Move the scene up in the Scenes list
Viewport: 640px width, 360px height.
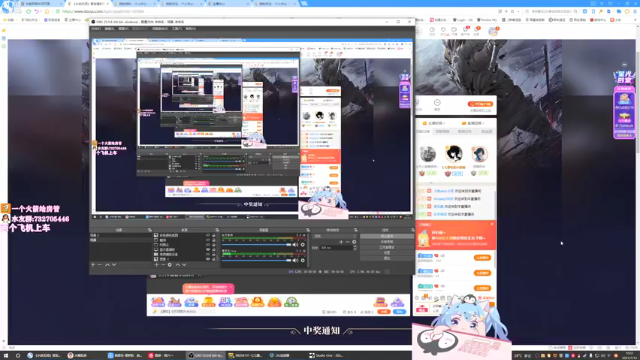107,264
